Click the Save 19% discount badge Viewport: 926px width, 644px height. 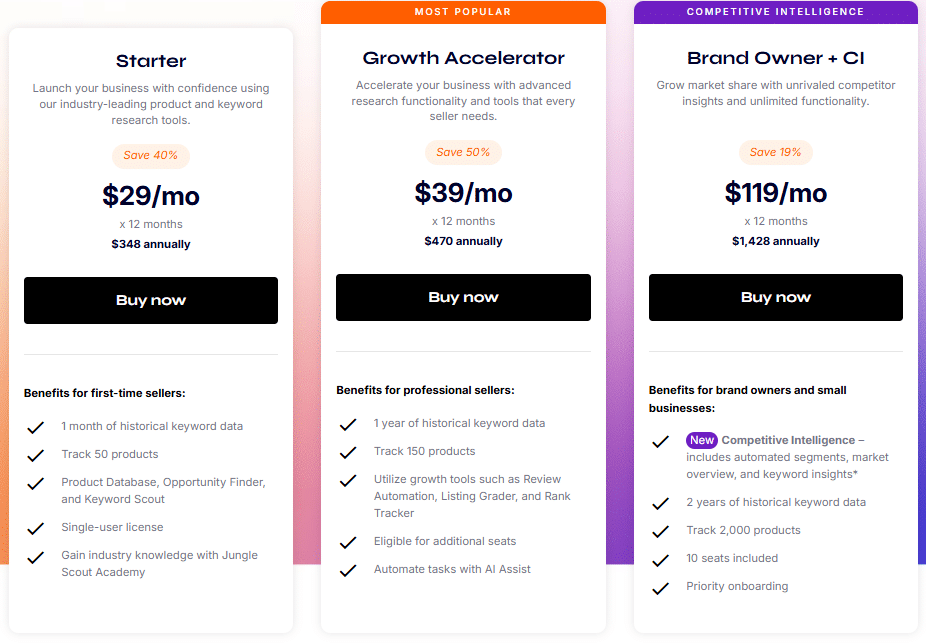pyautogui.click(x=775, y=152)
